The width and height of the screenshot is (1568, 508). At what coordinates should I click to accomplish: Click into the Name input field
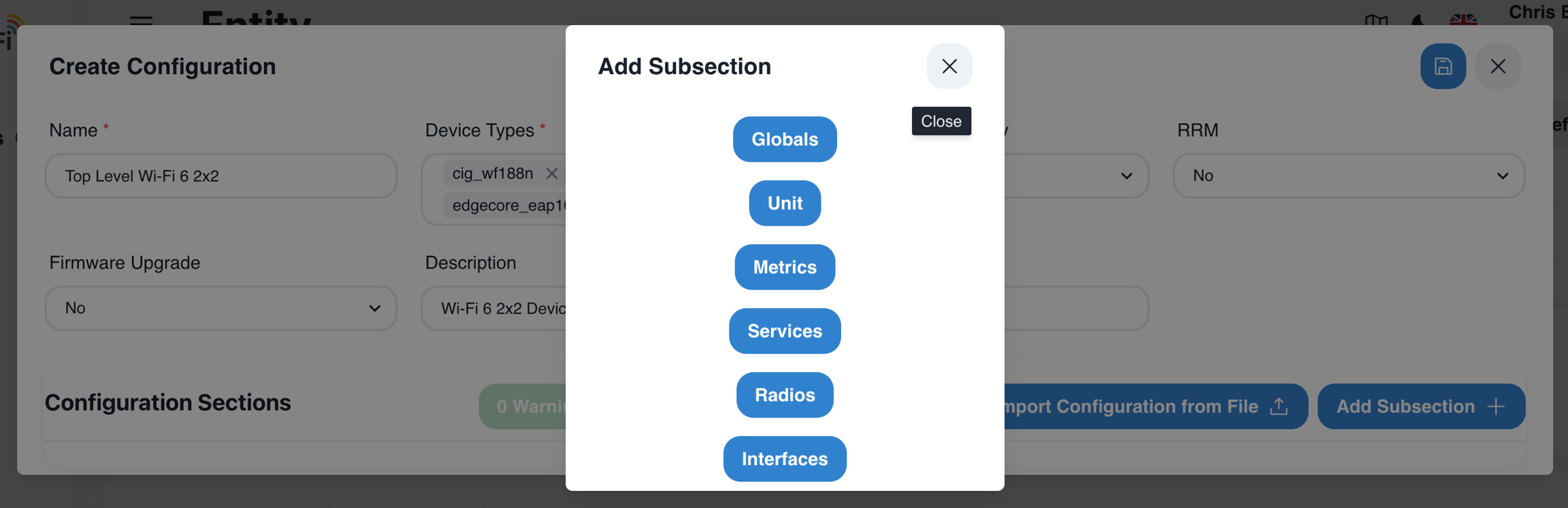point(221,176)
